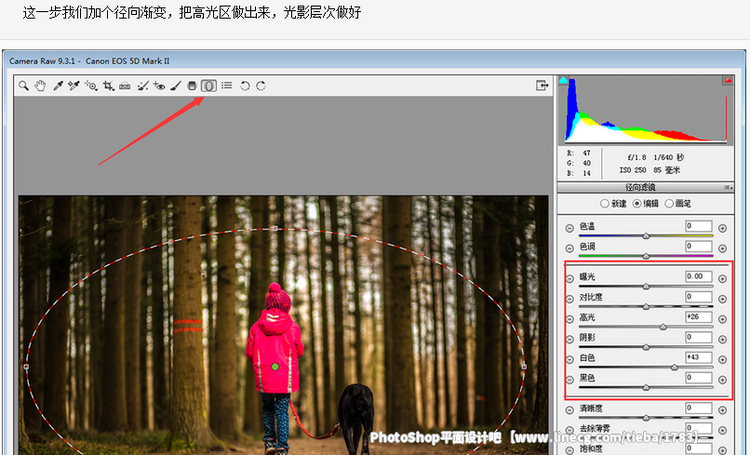The width and height of the screenshot is (750, 455).
Task: Click the 对比度 value field
Action: pyautogui.click(x=698, y=297)
